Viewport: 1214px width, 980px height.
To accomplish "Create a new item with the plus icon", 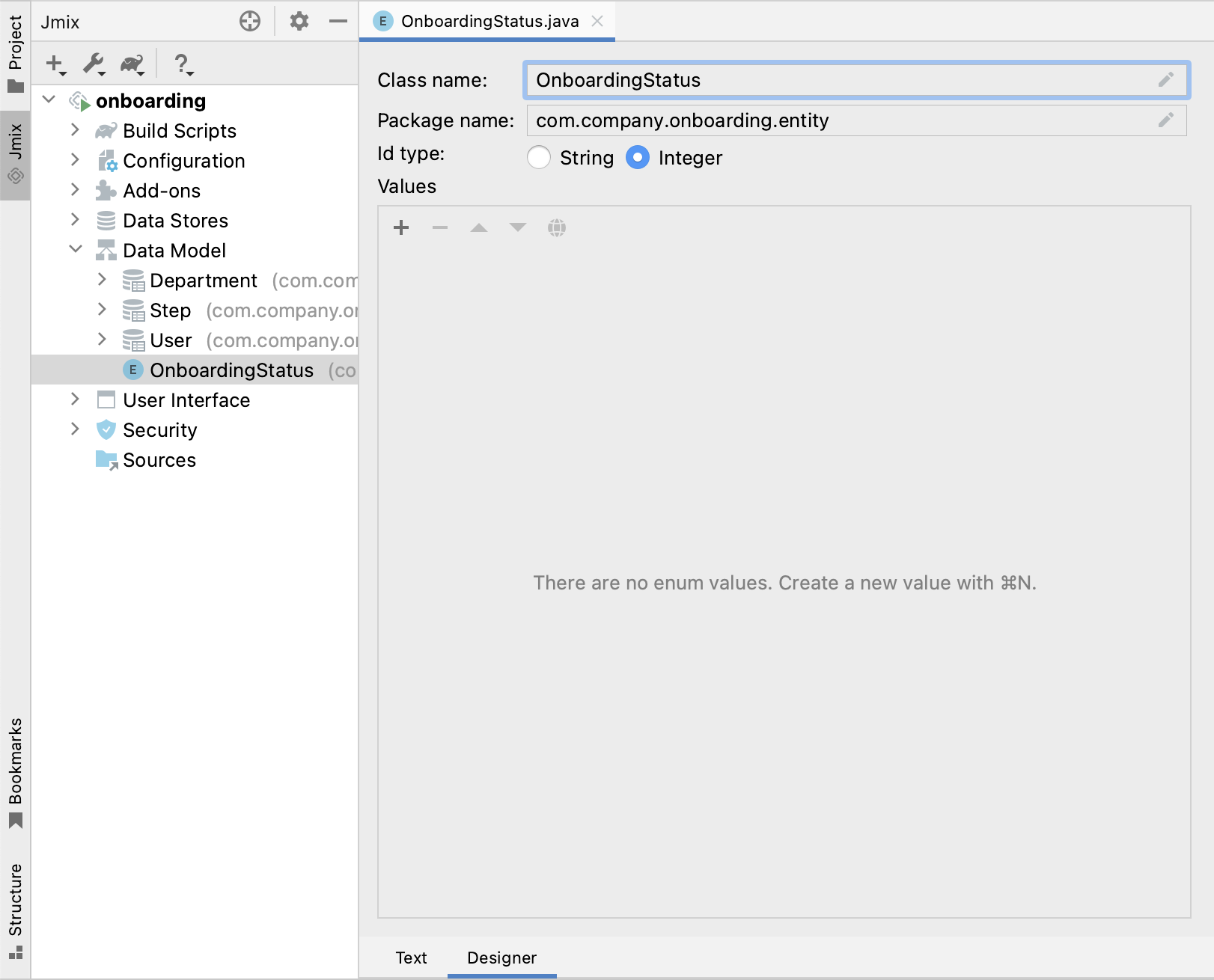I will coord(53,64).
